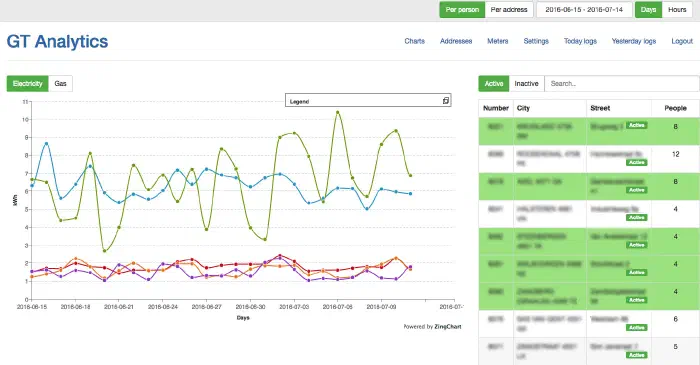Switch to Per address view
The height and width of the screenshot is (365, 700).
pos(509,9)
